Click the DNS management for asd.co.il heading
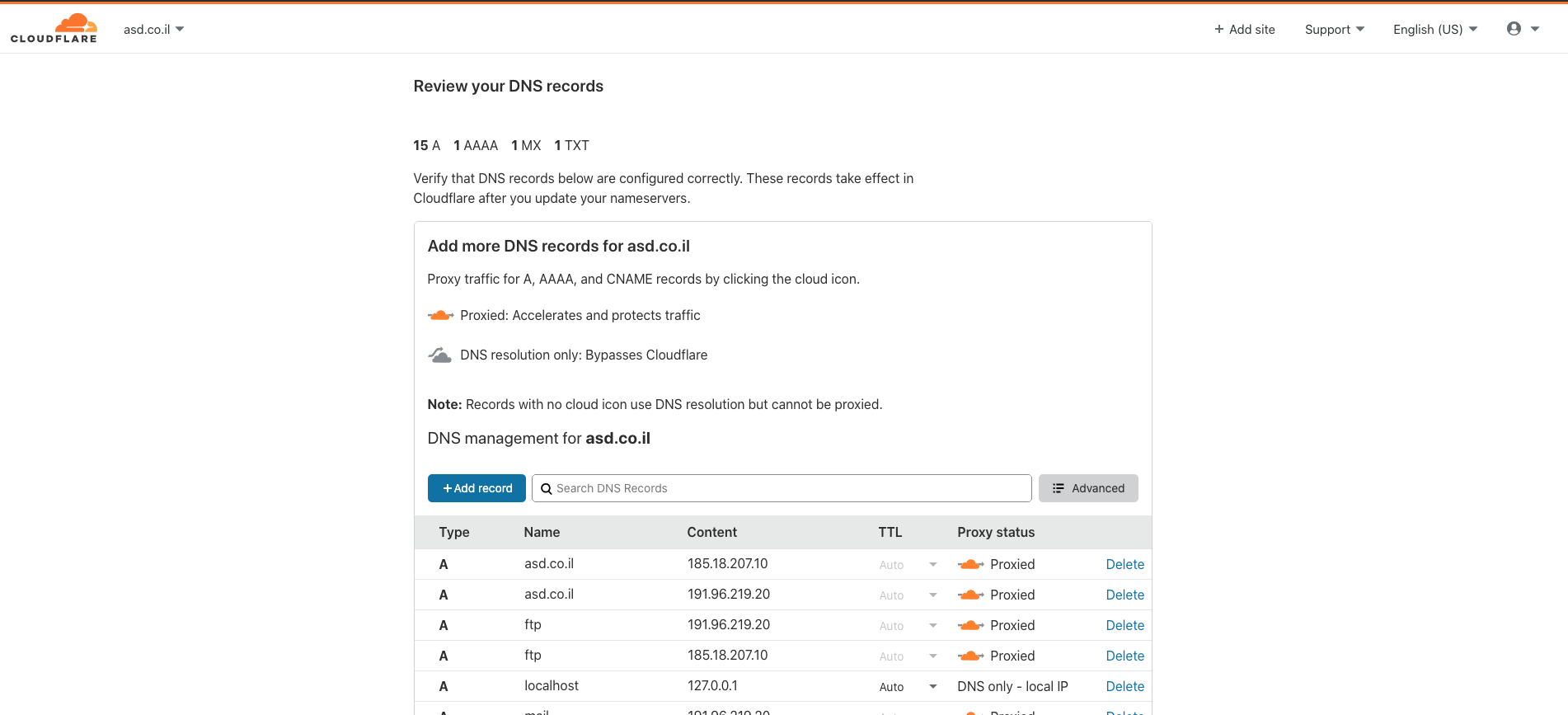Viewport: 1568px width, 715px height. coord(539,439)
